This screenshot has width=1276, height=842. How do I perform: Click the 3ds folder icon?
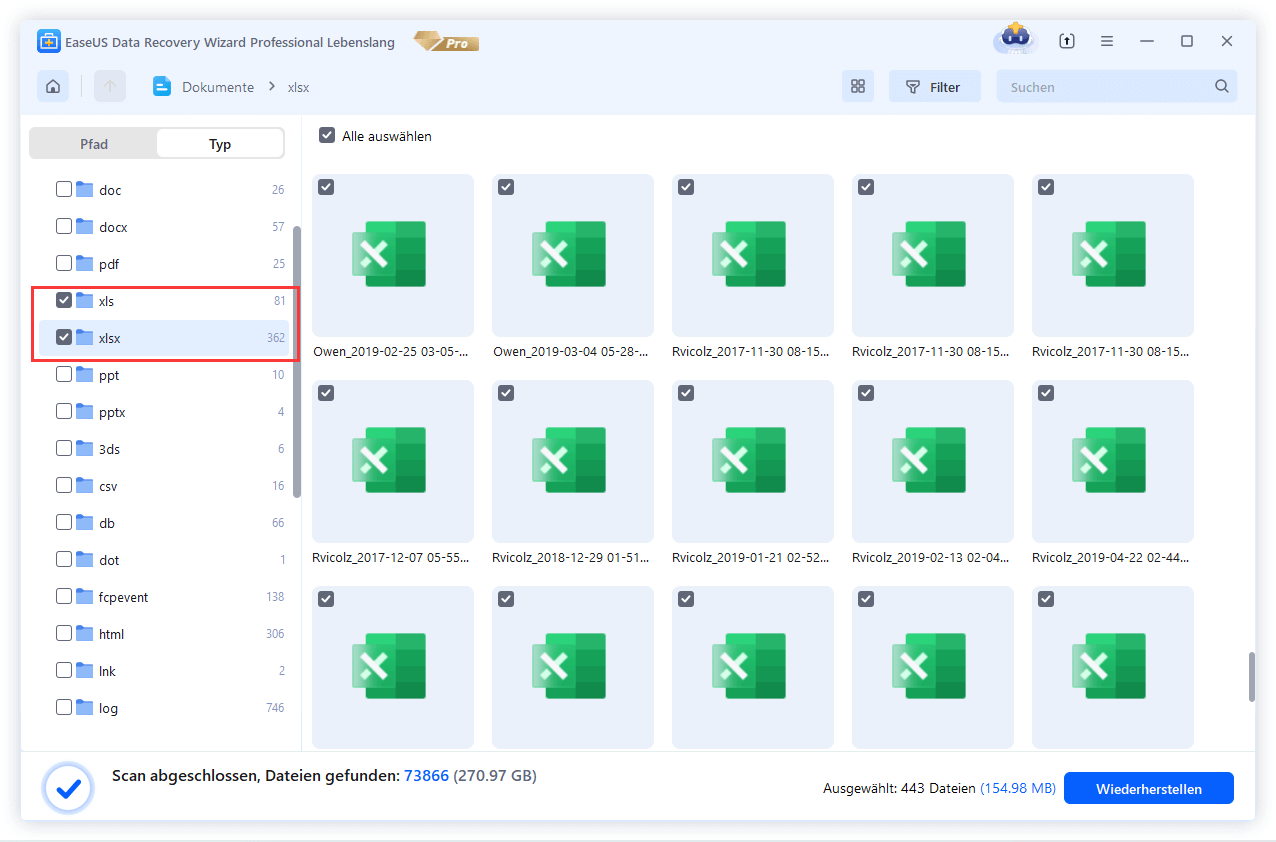[84, 448]
